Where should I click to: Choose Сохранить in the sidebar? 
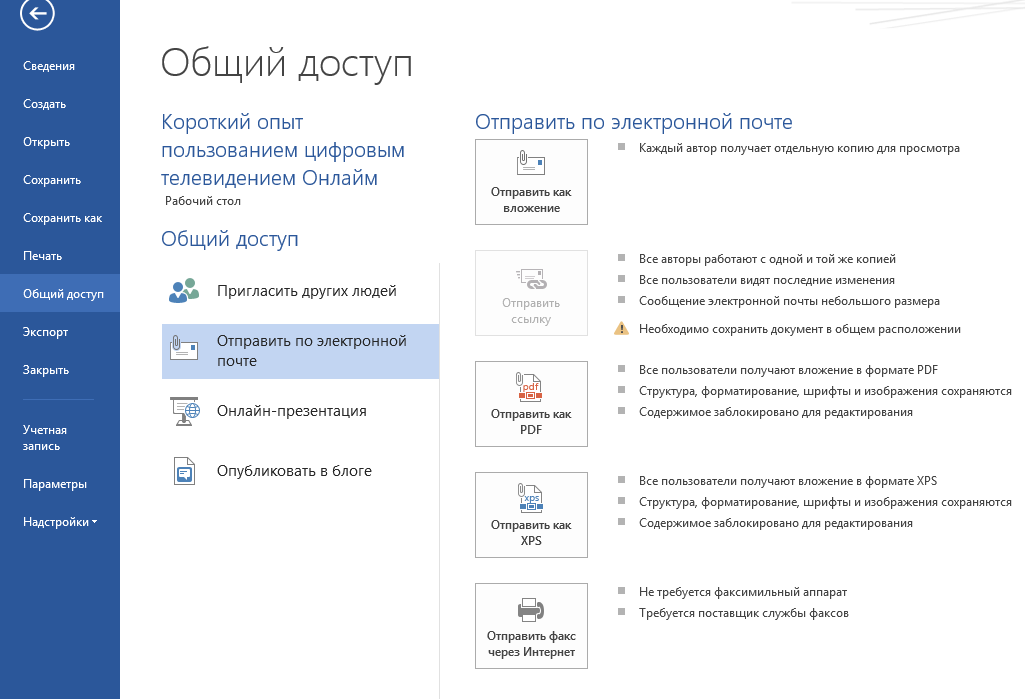tap(52, 180)
